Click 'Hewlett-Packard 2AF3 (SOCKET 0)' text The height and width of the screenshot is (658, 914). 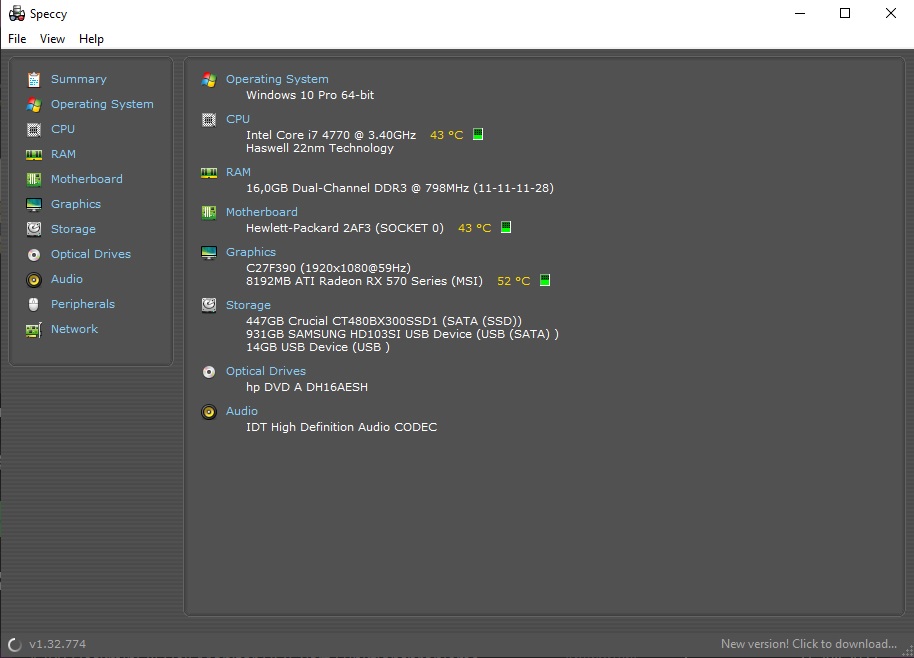[x=345, y=228]
